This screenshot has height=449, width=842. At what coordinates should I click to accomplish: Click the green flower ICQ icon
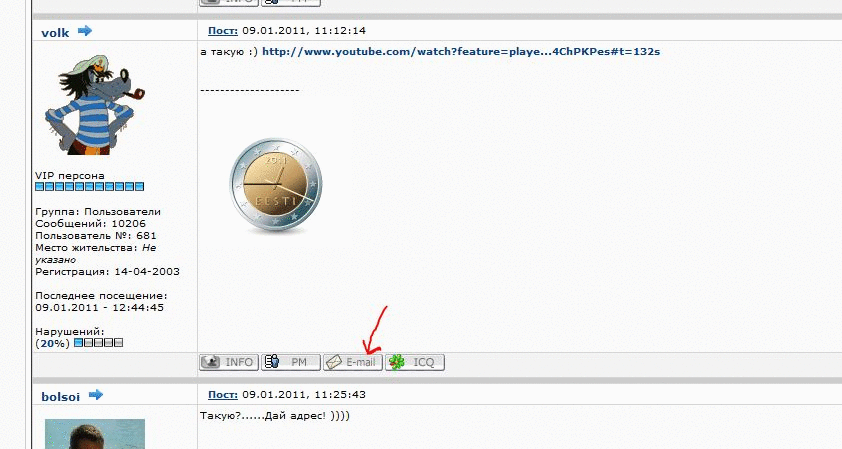[x=397, y=362]
